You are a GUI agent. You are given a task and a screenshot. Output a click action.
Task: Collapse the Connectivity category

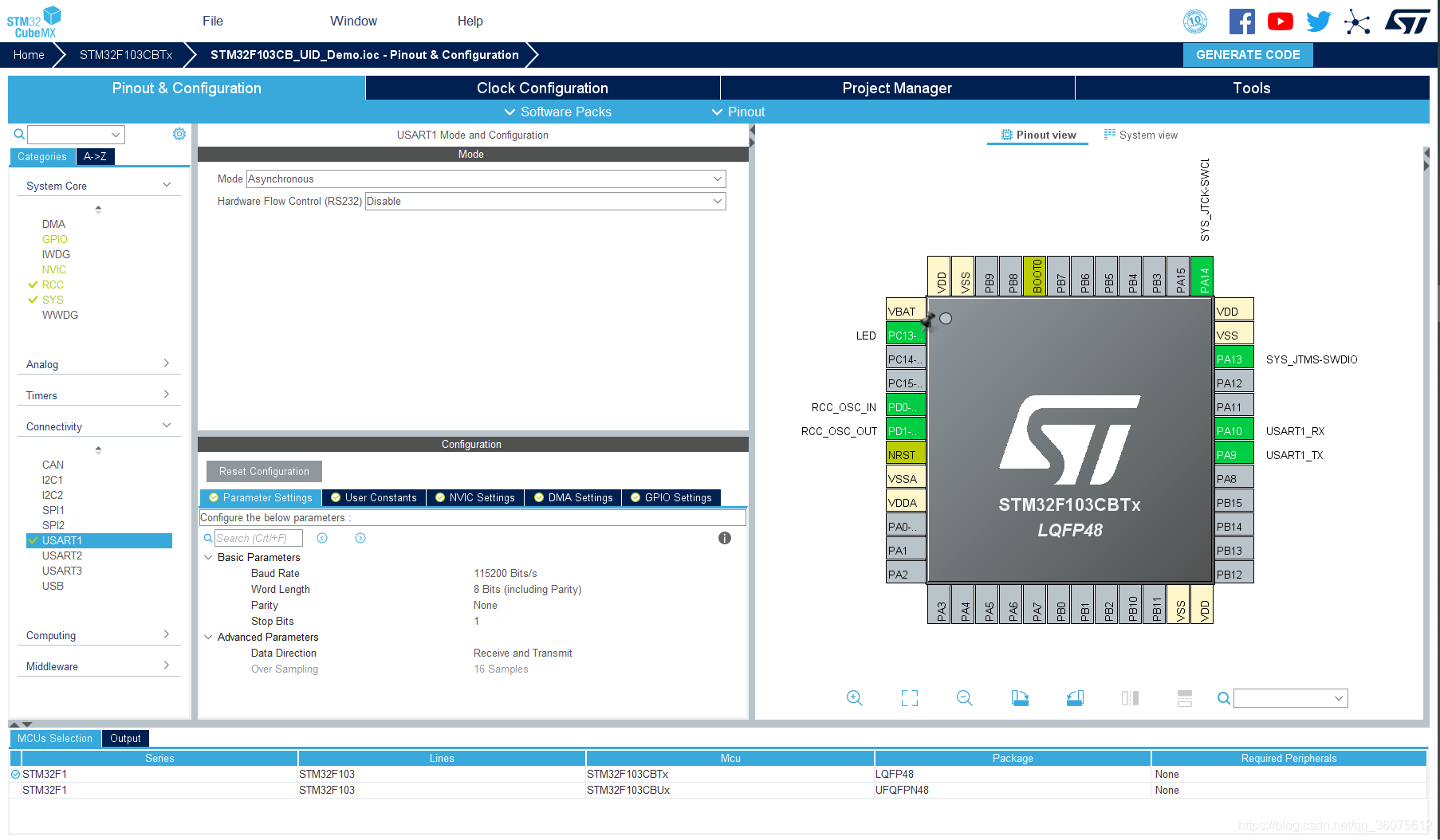(x=98, y=426)
